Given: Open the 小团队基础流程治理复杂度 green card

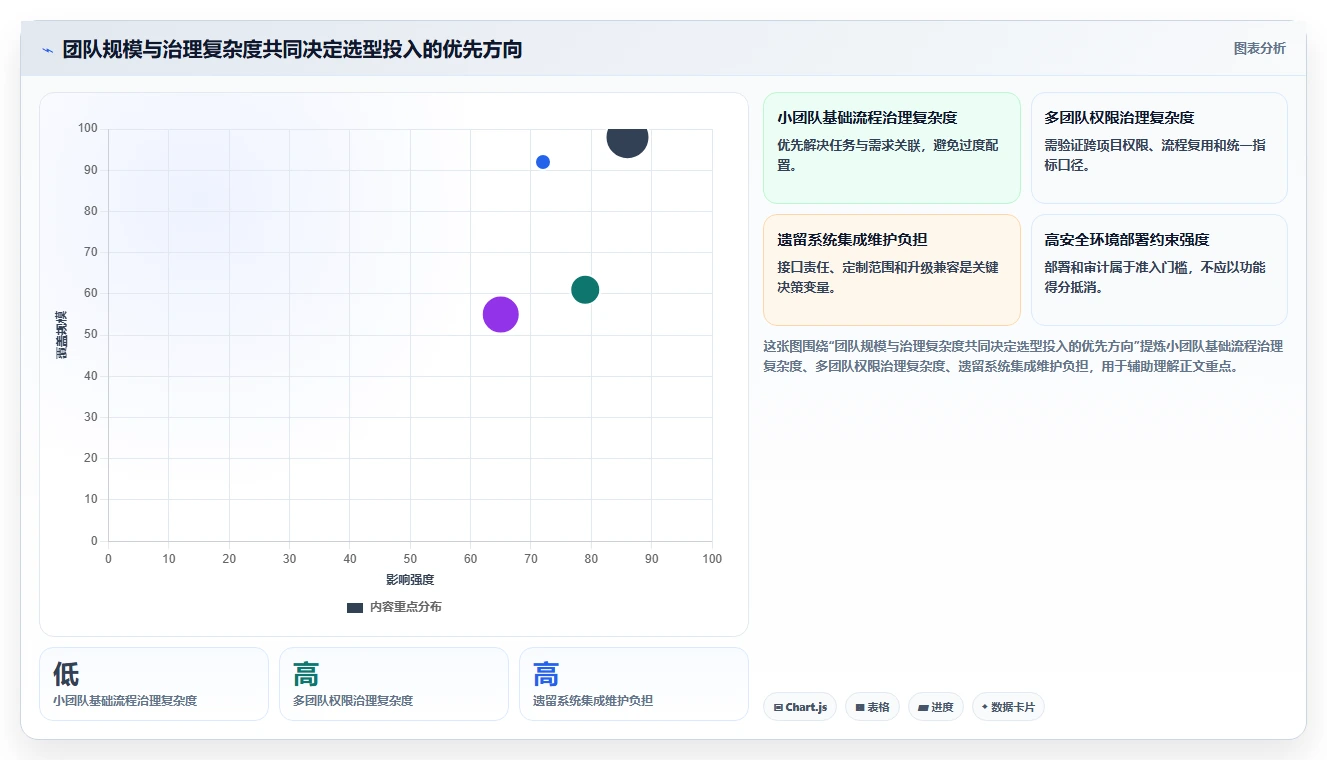Looking at the screenshot, I should click(891, 148).
